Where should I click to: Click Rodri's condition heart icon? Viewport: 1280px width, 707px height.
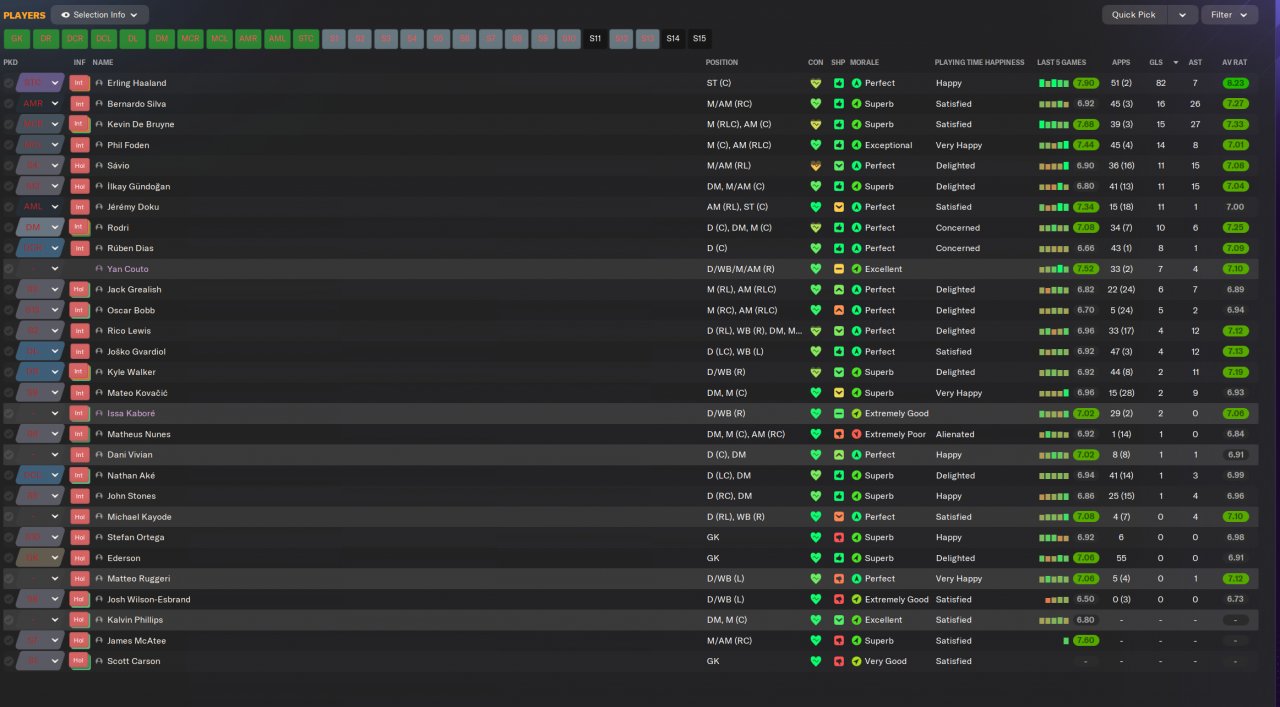[x=815, y=228]
